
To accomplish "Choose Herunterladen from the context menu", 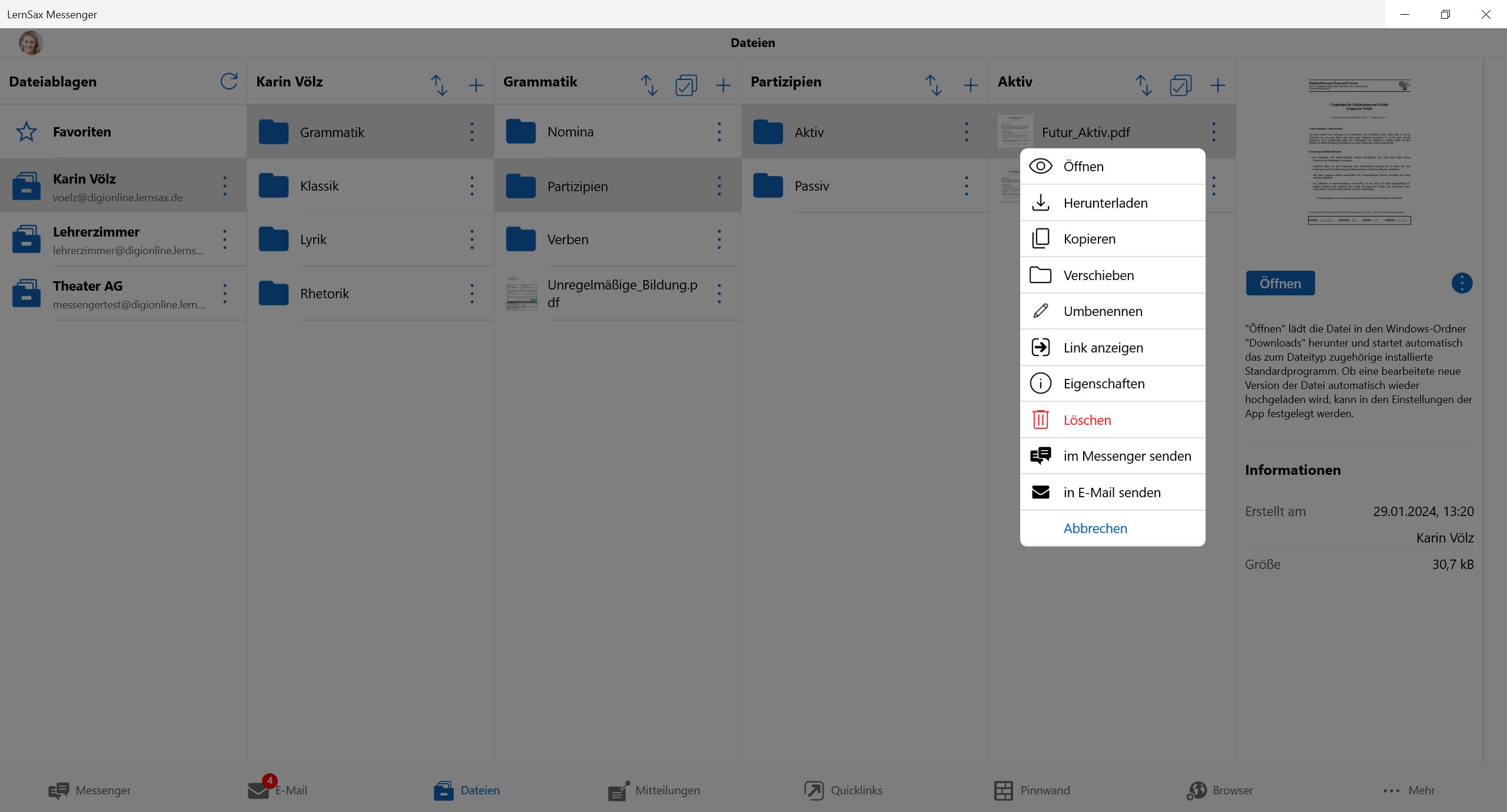I will [1105, 203].
